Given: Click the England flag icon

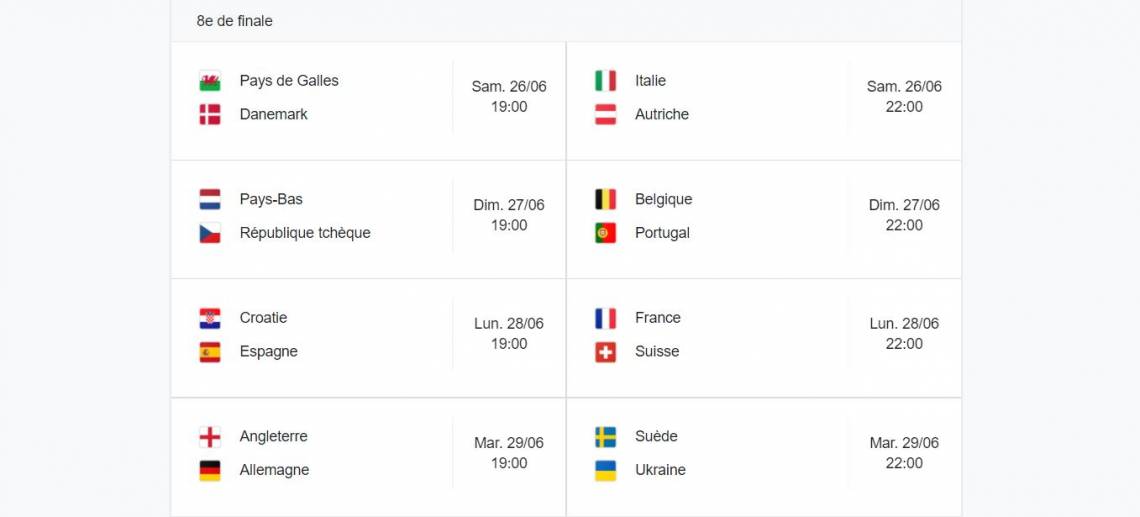Looking at the screenshot, I should point(210,437).
